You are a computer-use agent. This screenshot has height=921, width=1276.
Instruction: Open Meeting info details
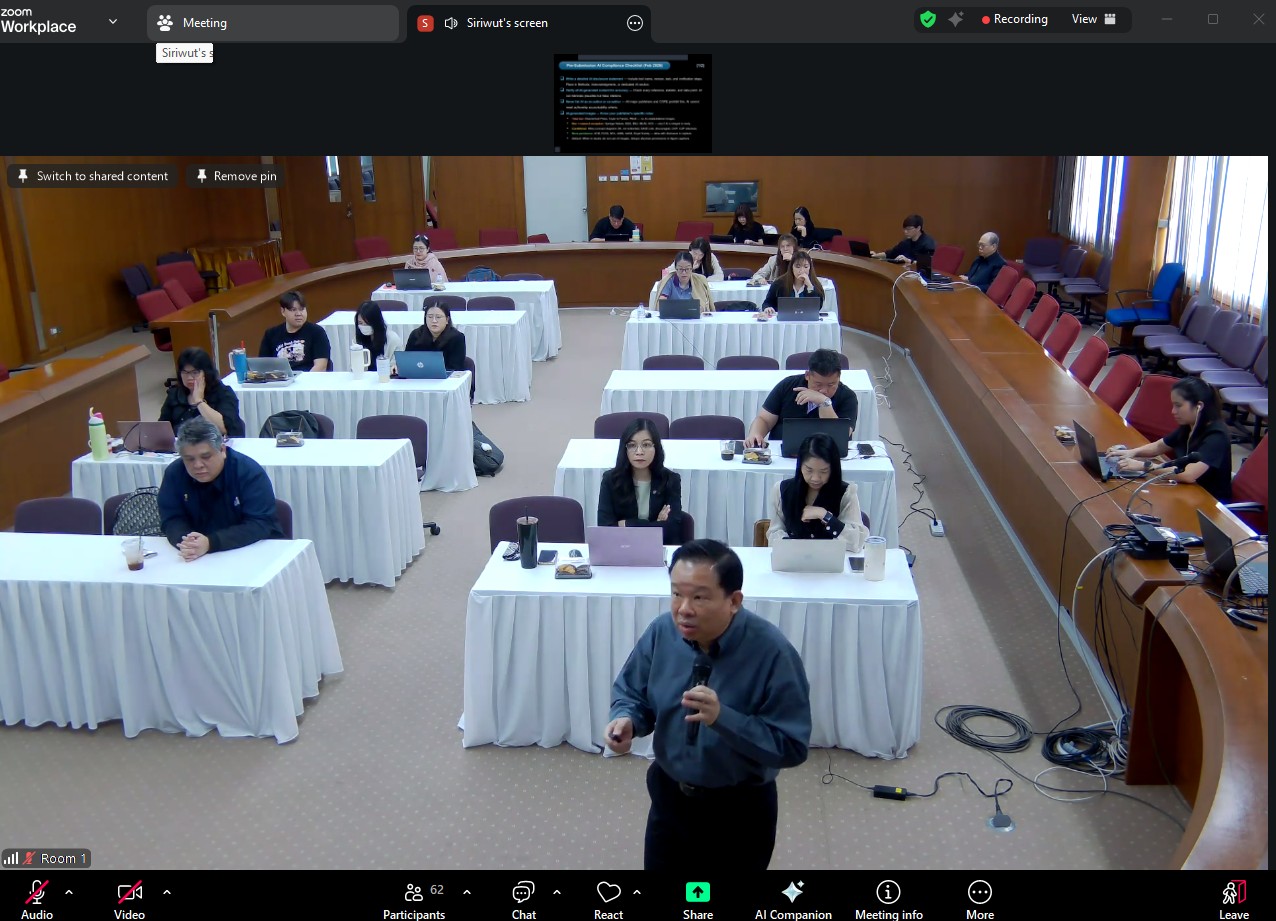[888, 897]
